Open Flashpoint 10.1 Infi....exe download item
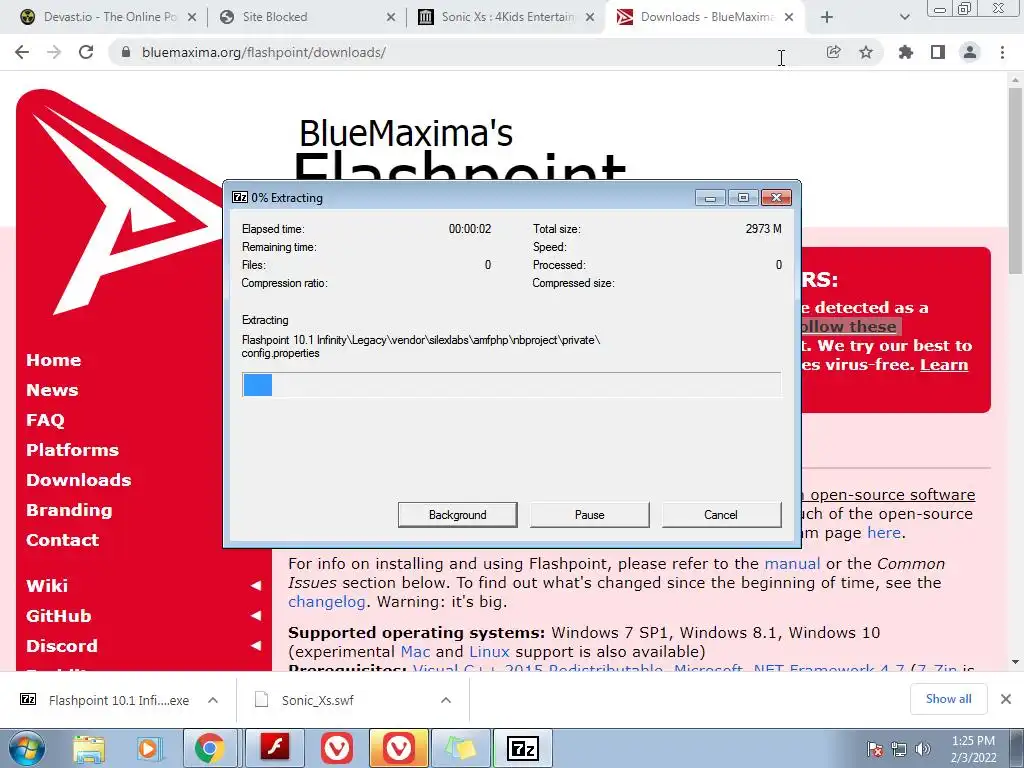Viewport: 1024px width, 768px height. pyautogui.click(x=119, y=700)
